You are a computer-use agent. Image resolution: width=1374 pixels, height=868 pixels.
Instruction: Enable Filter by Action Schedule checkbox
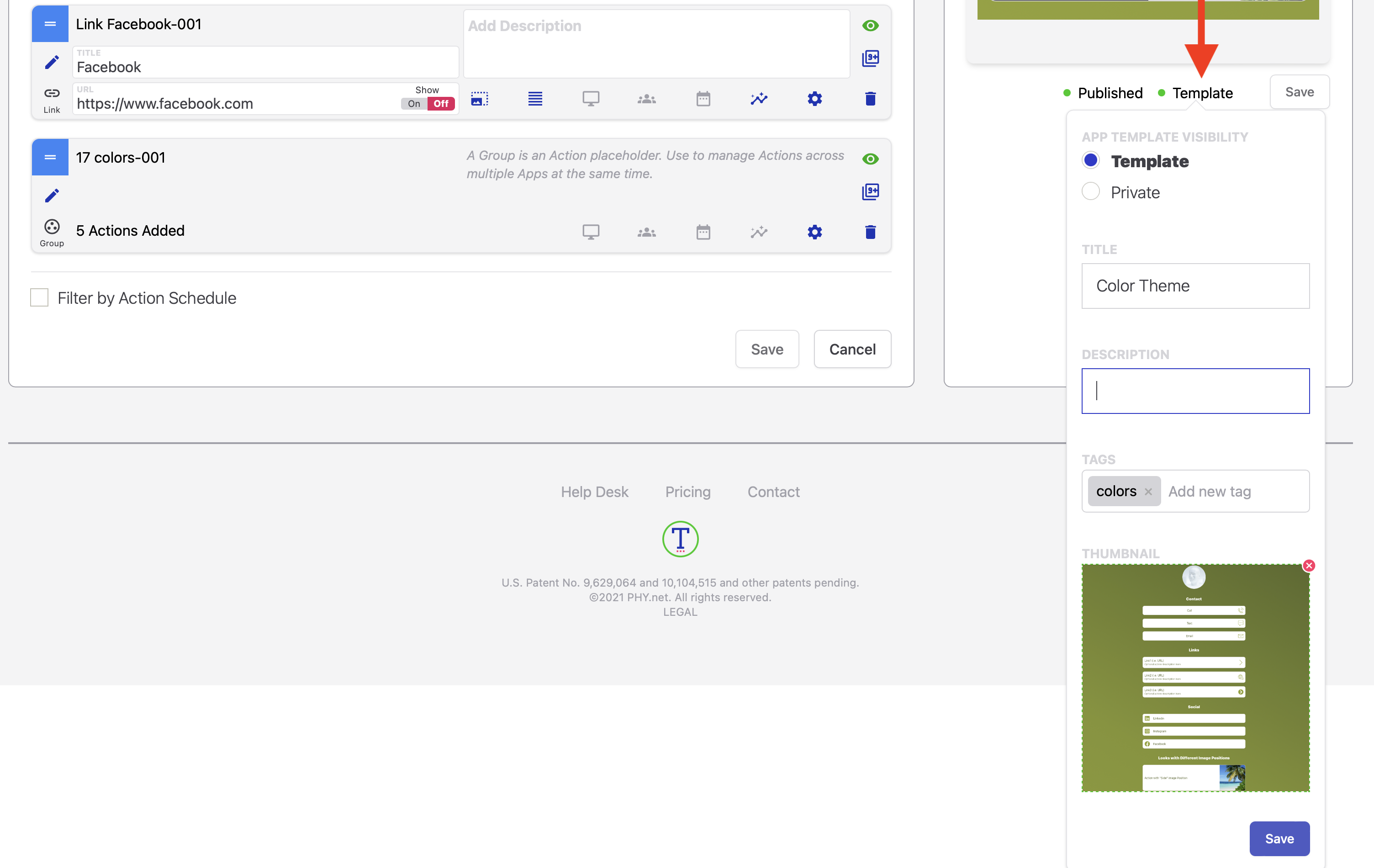39,297
